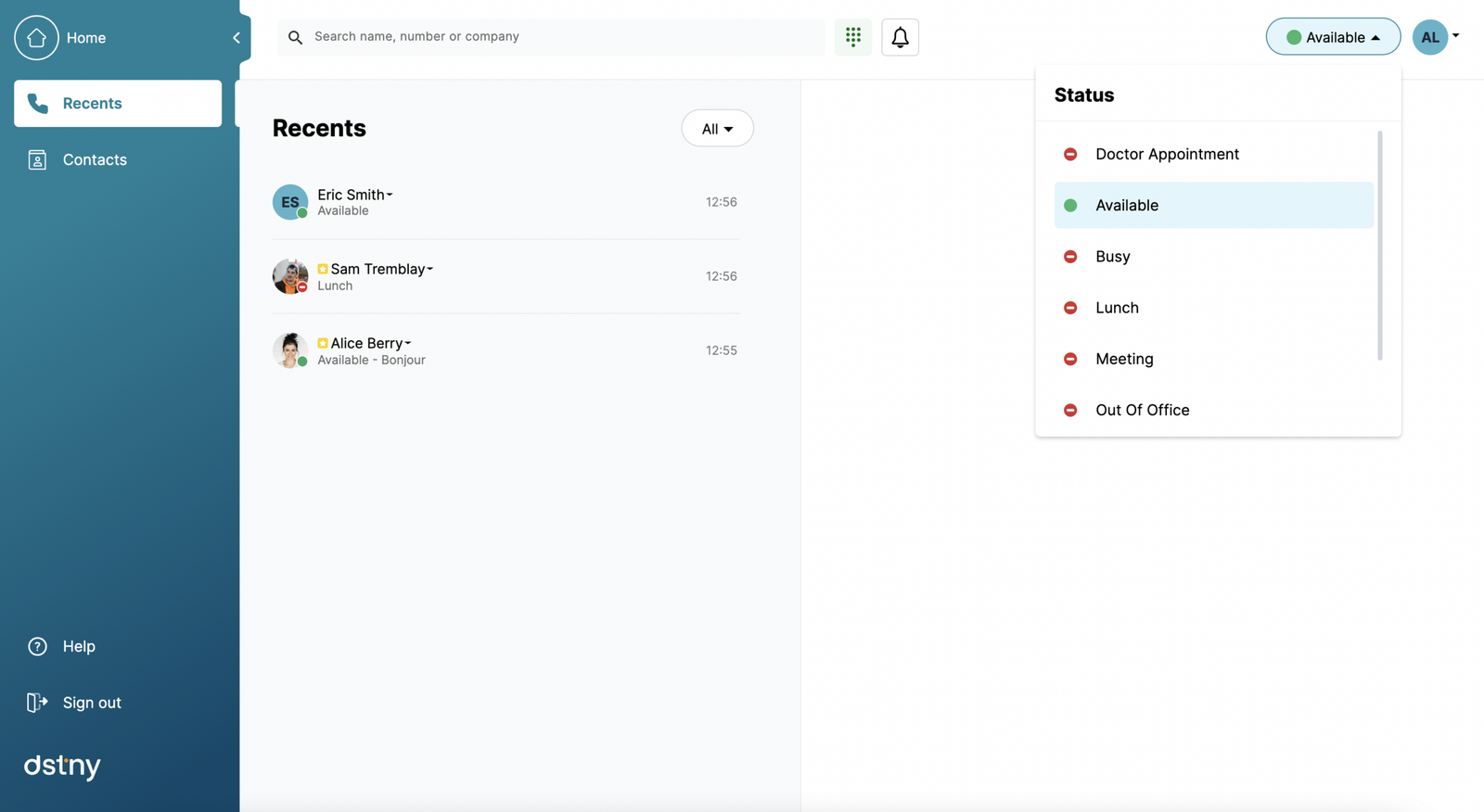Open the Home page icon
Image resolution: width=1484 pixels, height=812 pixels.
pyautogui.click(x=36, y=37)
